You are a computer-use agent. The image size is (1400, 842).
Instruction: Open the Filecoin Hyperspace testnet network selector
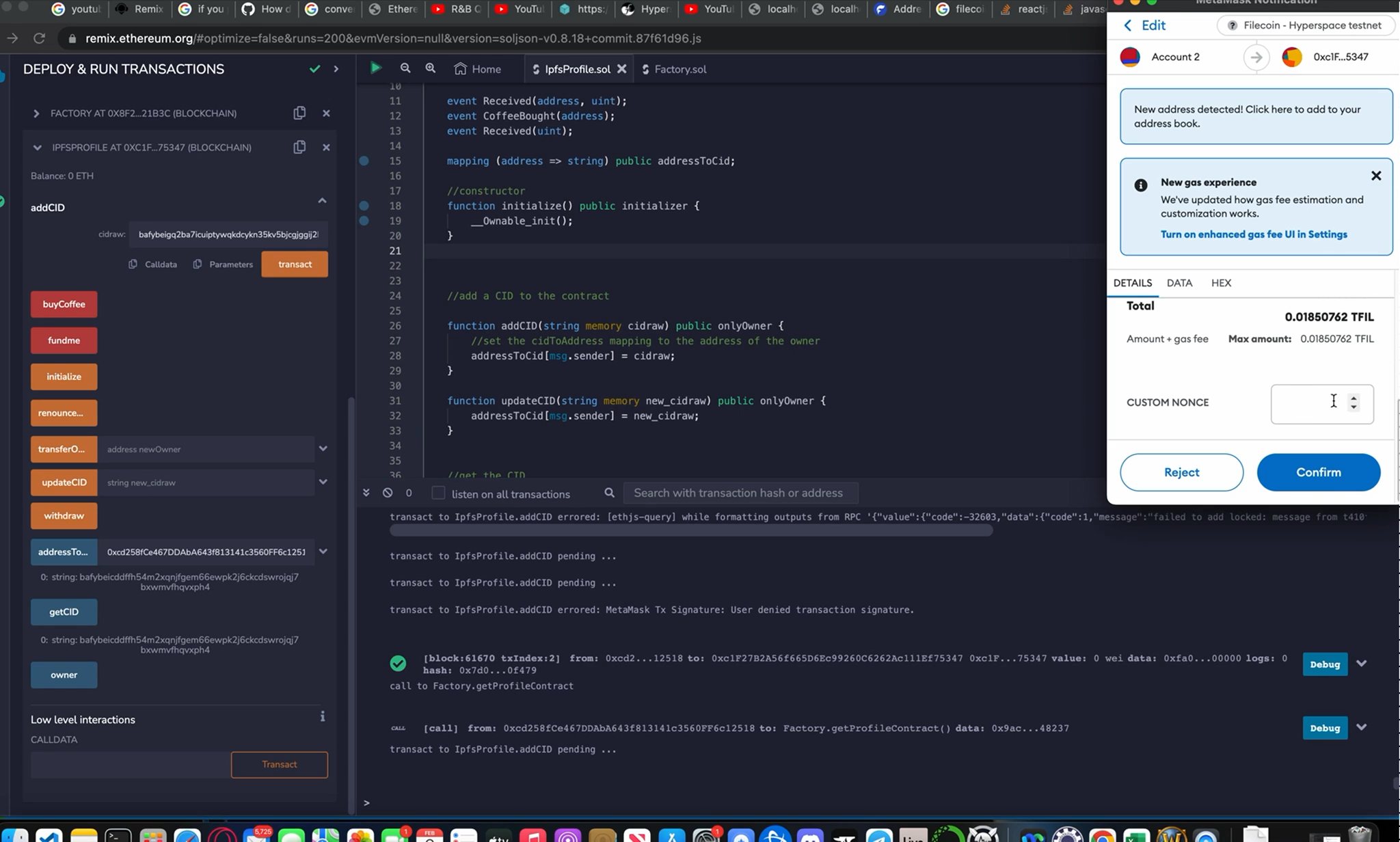[1304, 25]
